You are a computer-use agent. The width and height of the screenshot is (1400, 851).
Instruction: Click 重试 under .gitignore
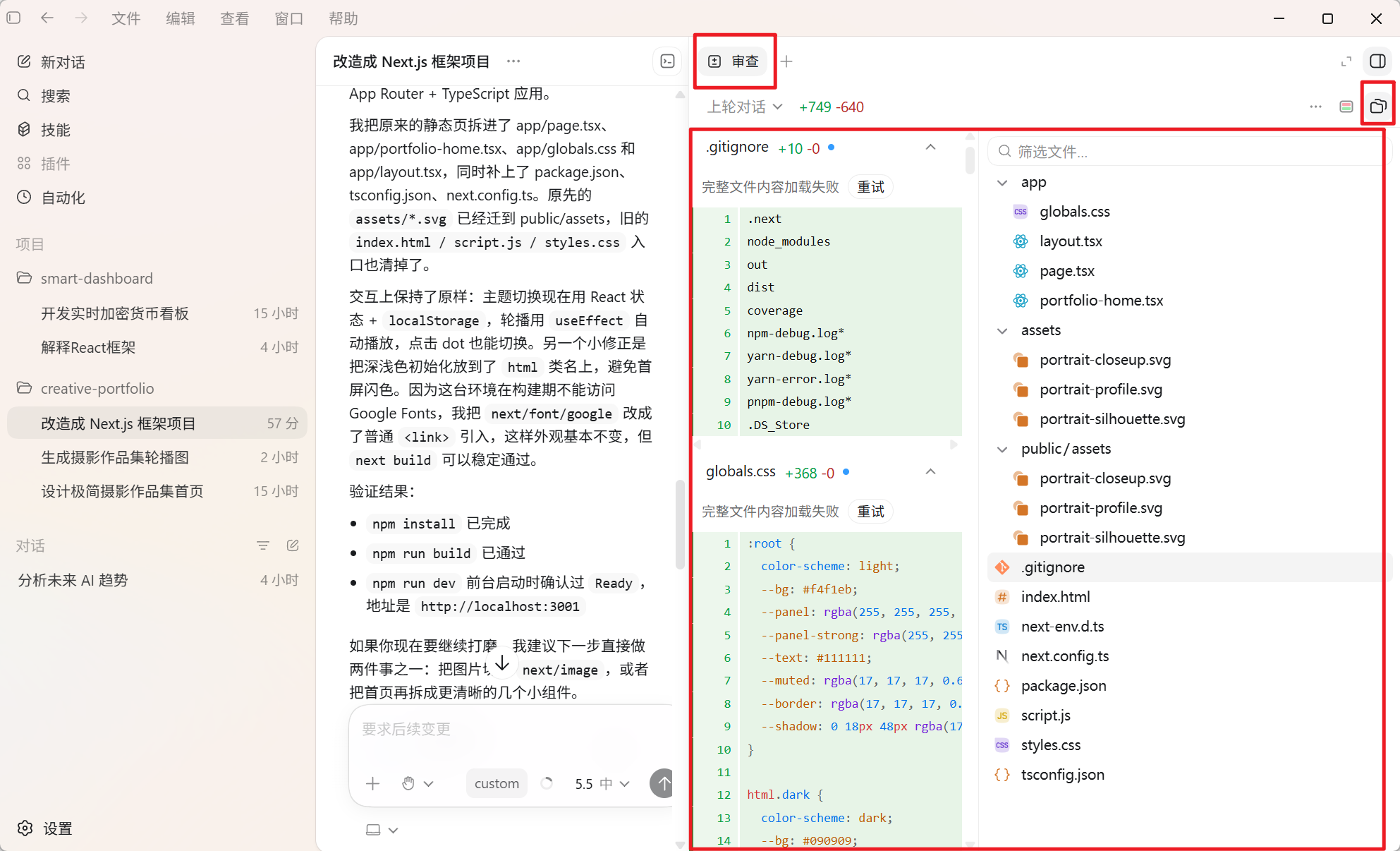870,187
